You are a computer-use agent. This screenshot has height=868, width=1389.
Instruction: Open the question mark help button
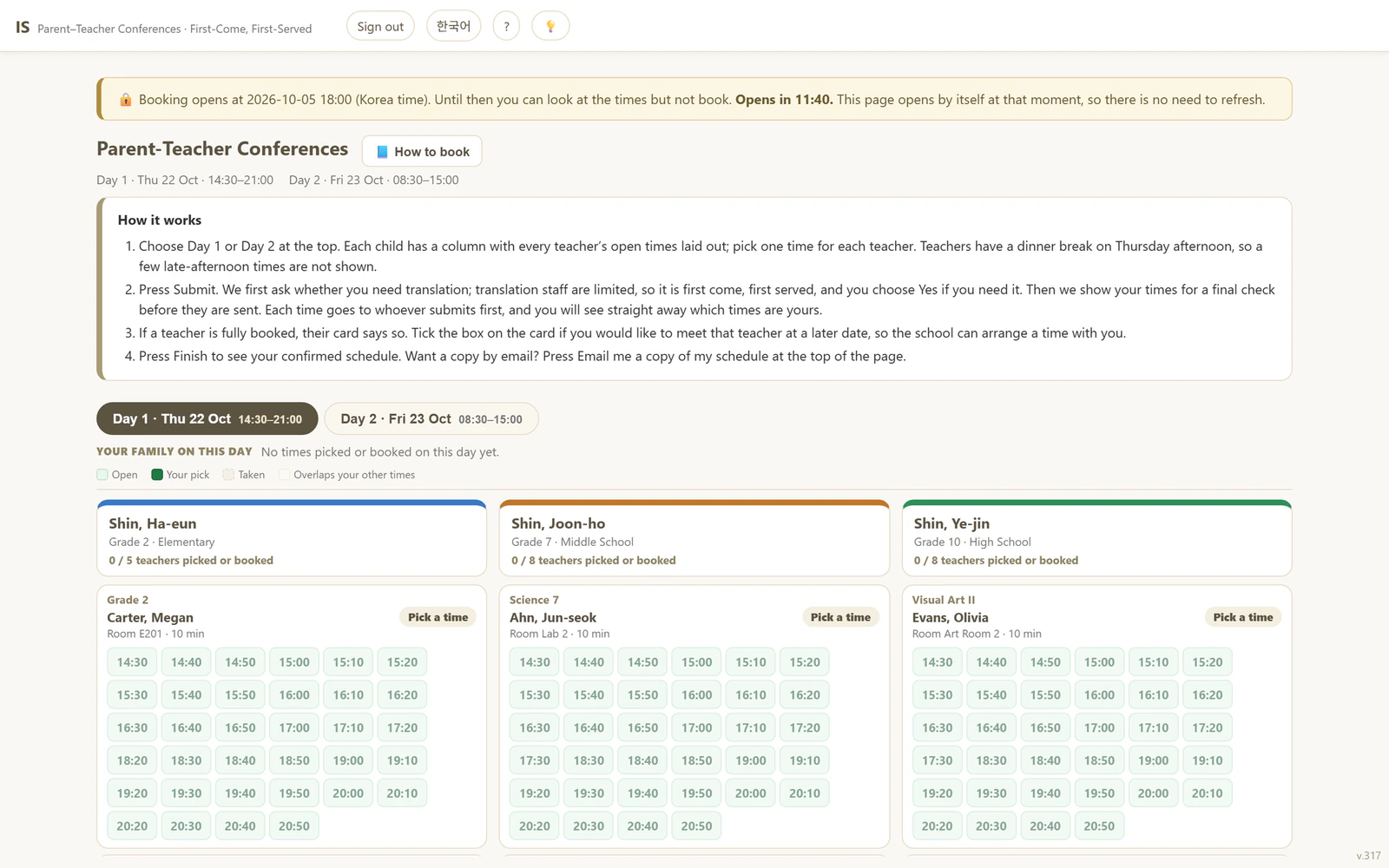506,26
